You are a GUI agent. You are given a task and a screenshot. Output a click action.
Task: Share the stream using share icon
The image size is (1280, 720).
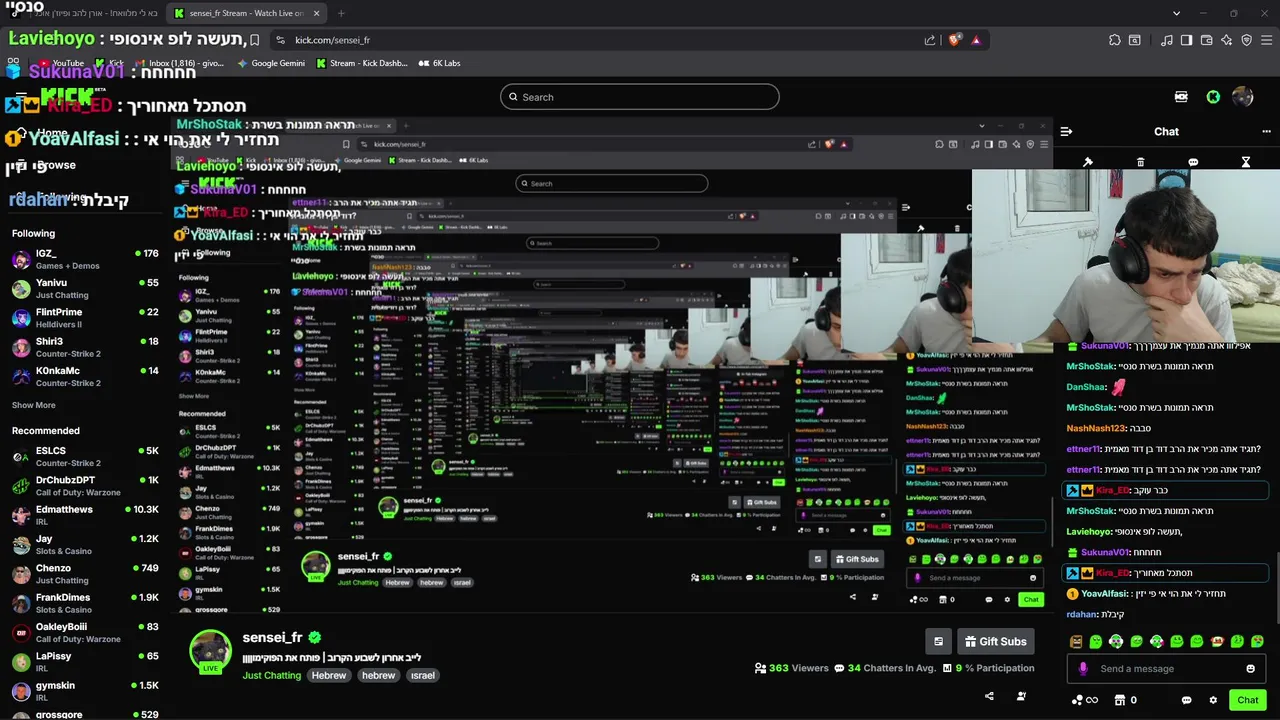click(989, 696)
